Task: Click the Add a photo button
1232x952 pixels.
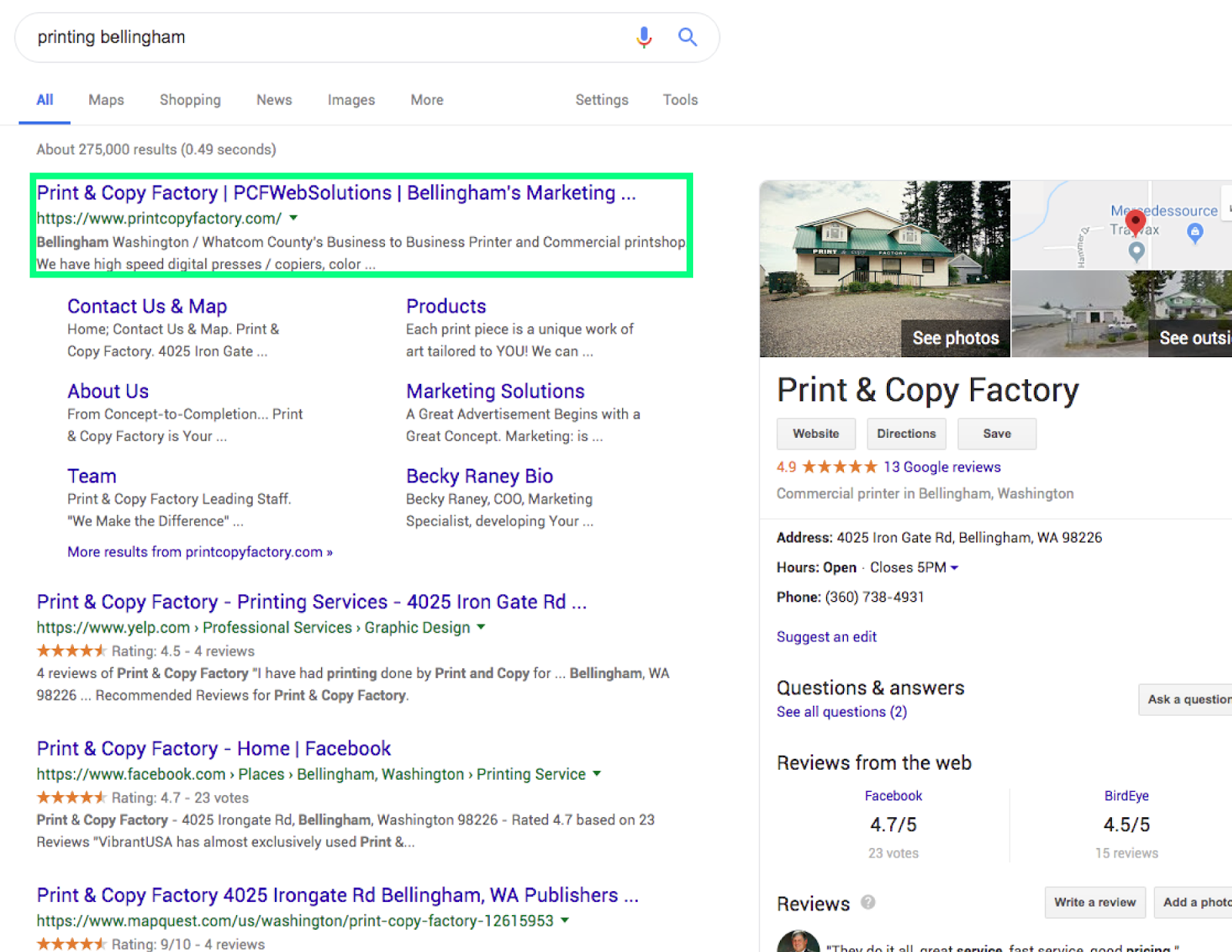Action: [x=1193, y=903]
